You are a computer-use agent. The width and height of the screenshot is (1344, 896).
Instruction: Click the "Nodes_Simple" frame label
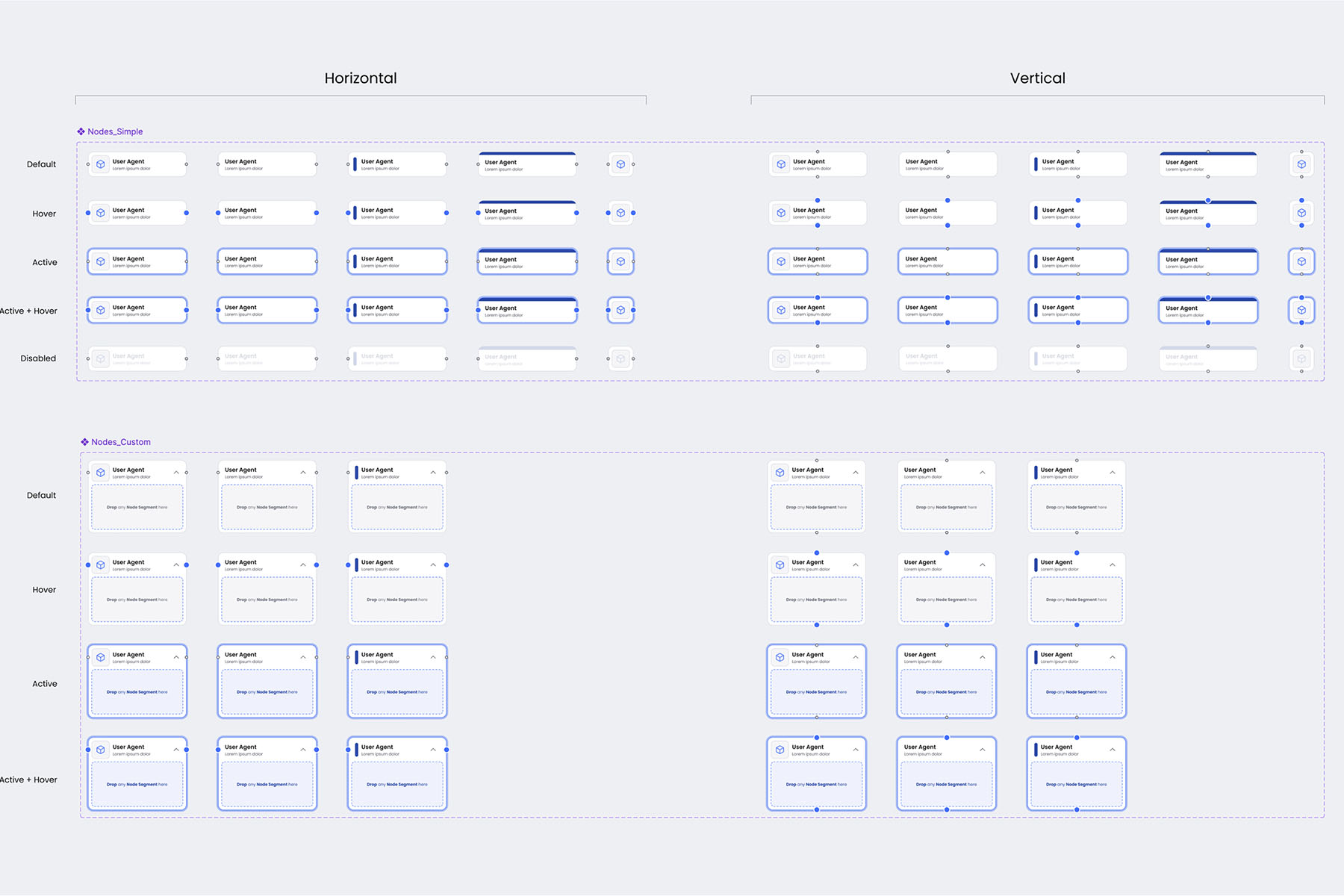(x=115, y=131)
